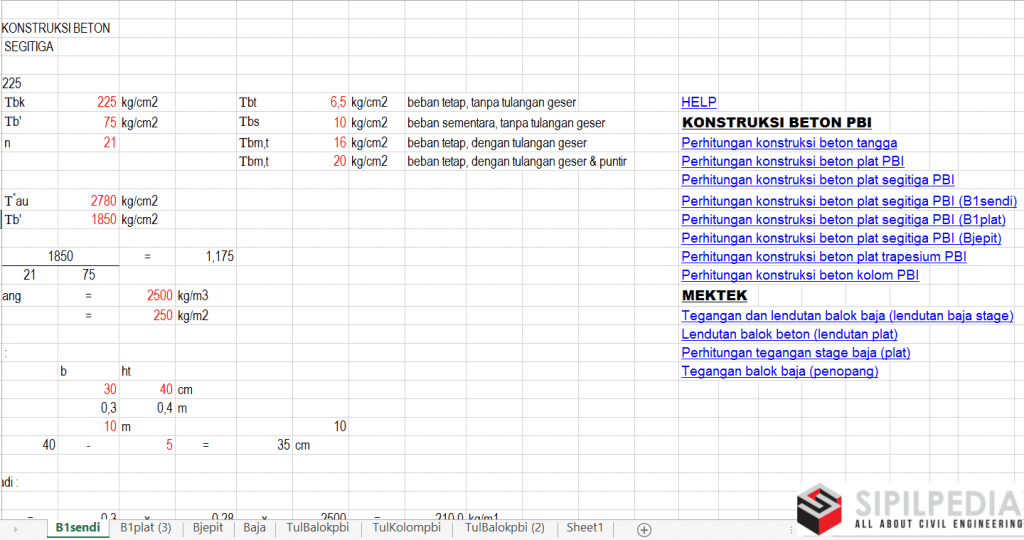
Task: Follow the beton plat trapesium PBI link
Action: (824, 257)
